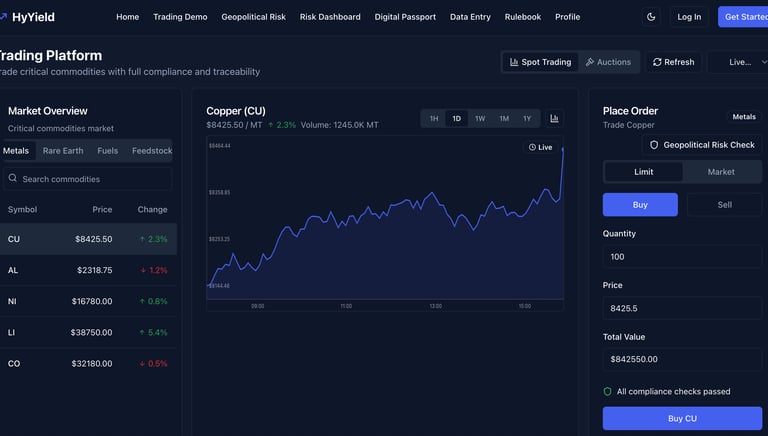Set chart range to 1W
The height and width of the screenshot is (436, 768).
point(480,119)
